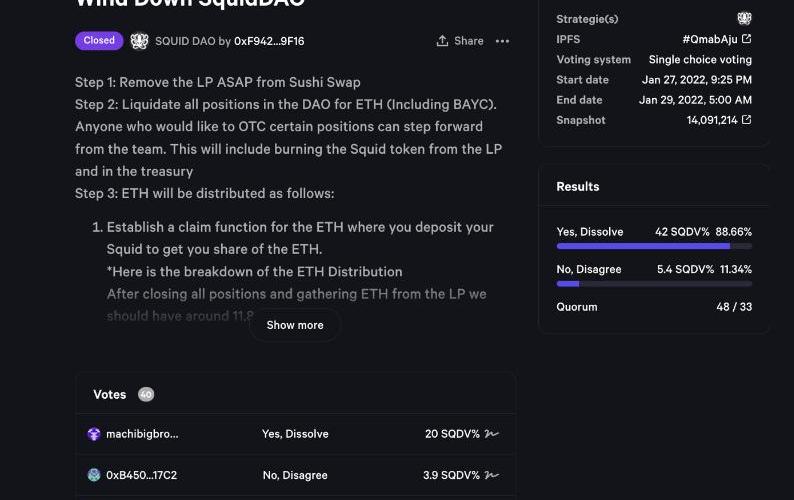Click the Share button

pos(460,41)
